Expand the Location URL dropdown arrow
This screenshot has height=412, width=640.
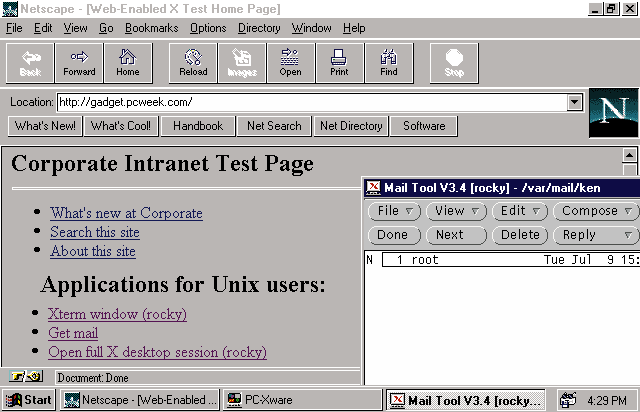(574, 102)
